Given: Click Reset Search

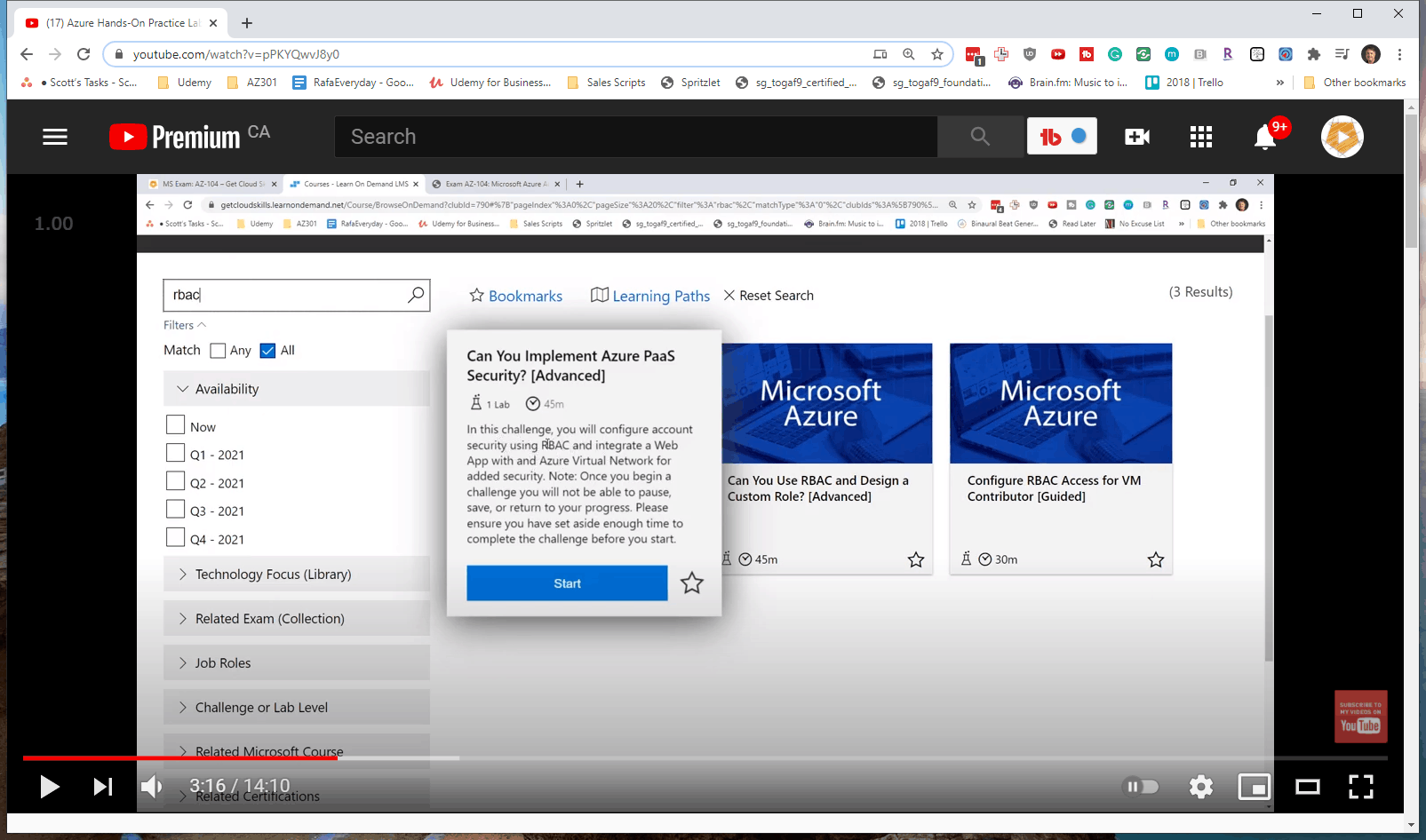Looking at the screenshot, I should tap(769, 296).
